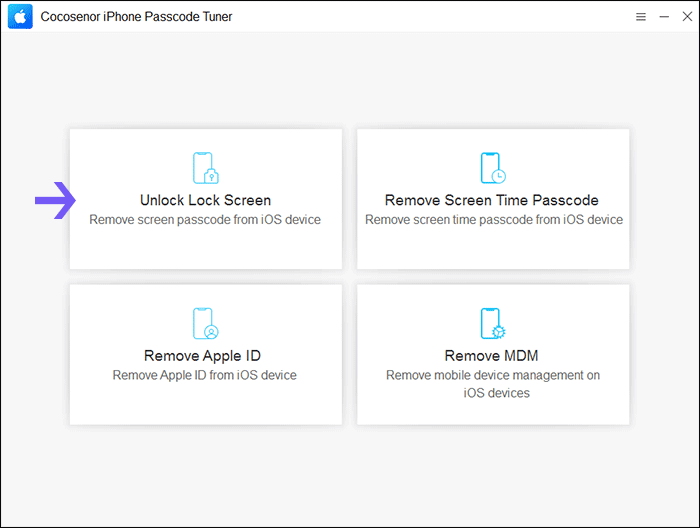700x528 pixels.
Task: Click 'Remove screen passcode from iOS device' text
Action: 205,220
